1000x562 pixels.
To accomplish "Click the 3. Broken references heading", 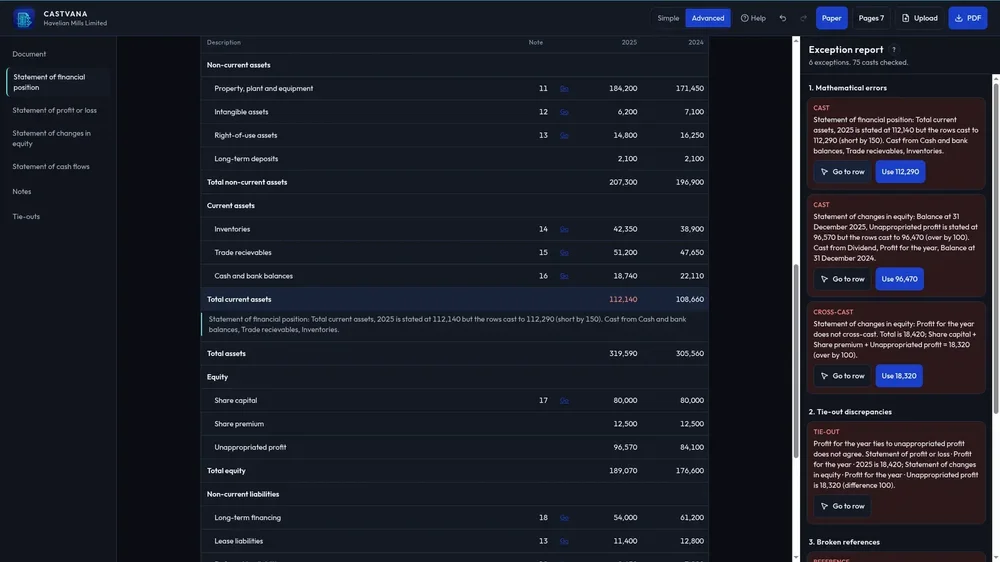I will pos(844,542).
